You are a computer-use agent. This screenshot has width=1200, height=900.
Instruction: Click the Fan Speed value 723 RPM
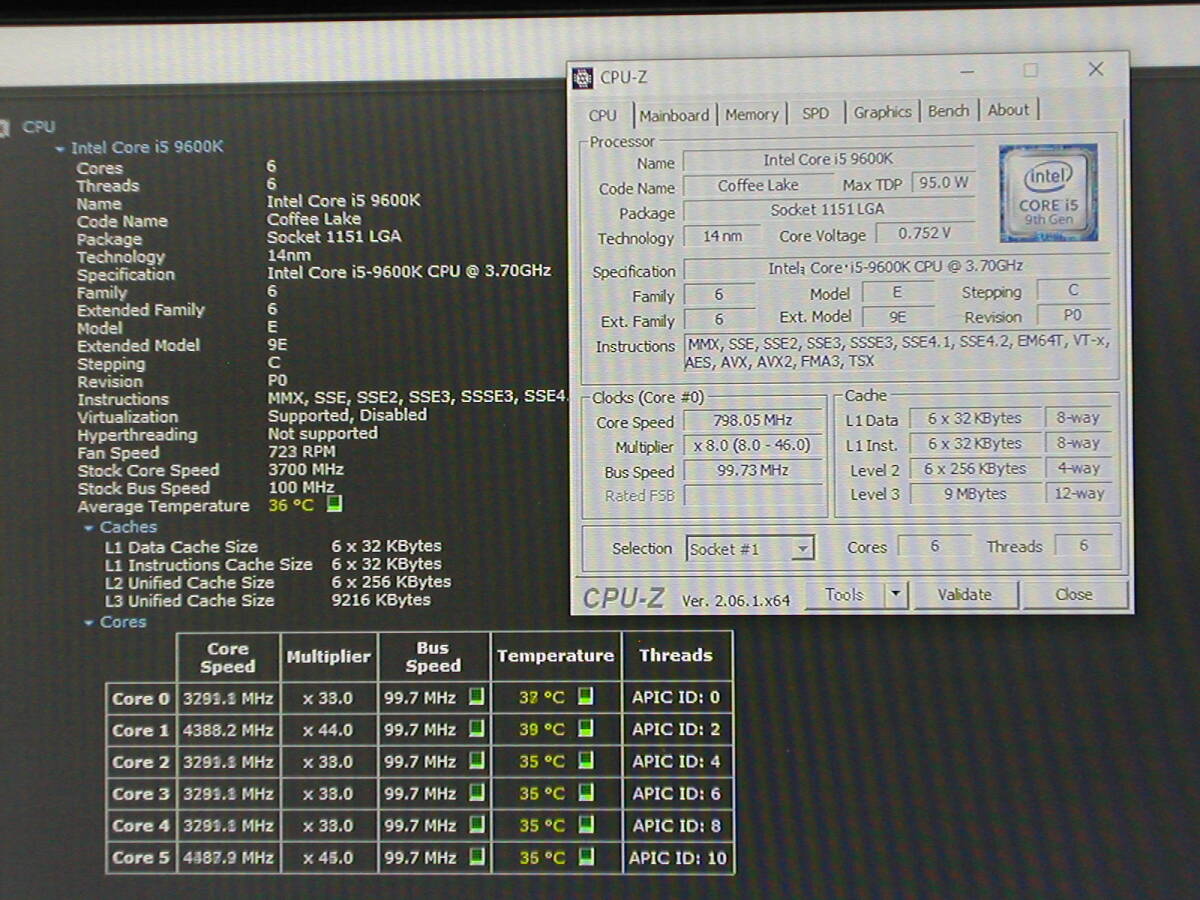pos(302,451)
